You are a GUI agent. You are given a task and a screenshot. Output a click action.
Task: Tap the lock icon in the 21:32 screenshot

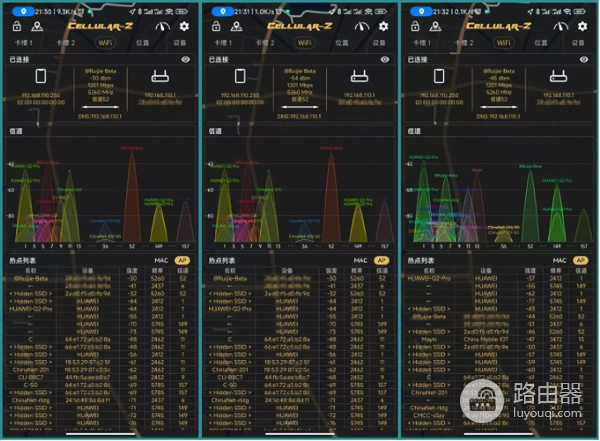coord(415,26)
